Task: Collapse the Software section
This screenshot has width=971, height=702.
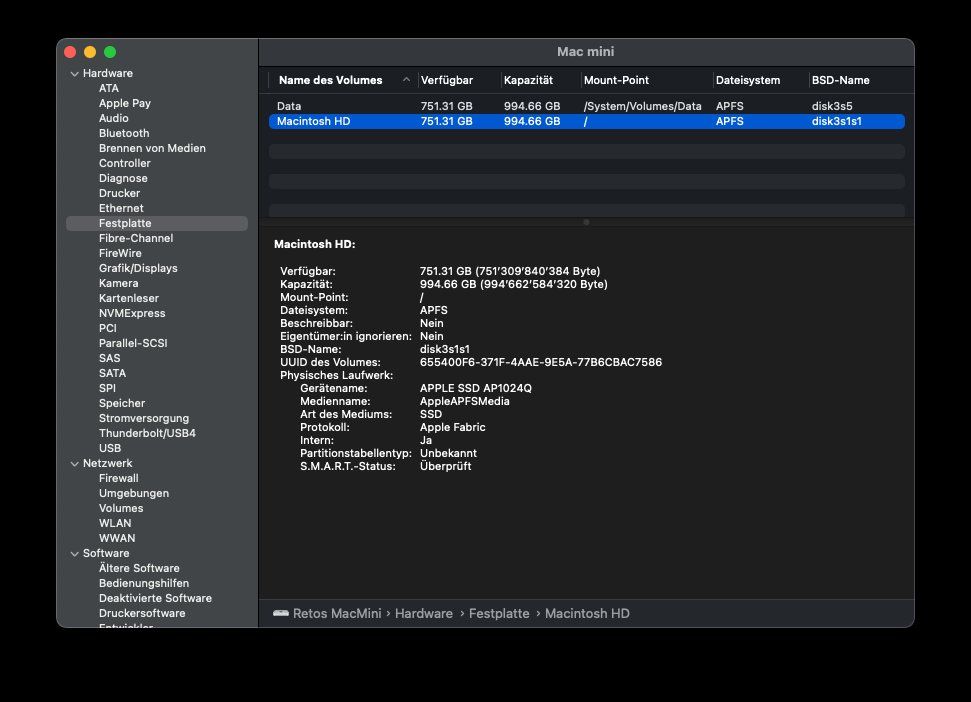Action: pyautogui.click(x=74, y=554)
